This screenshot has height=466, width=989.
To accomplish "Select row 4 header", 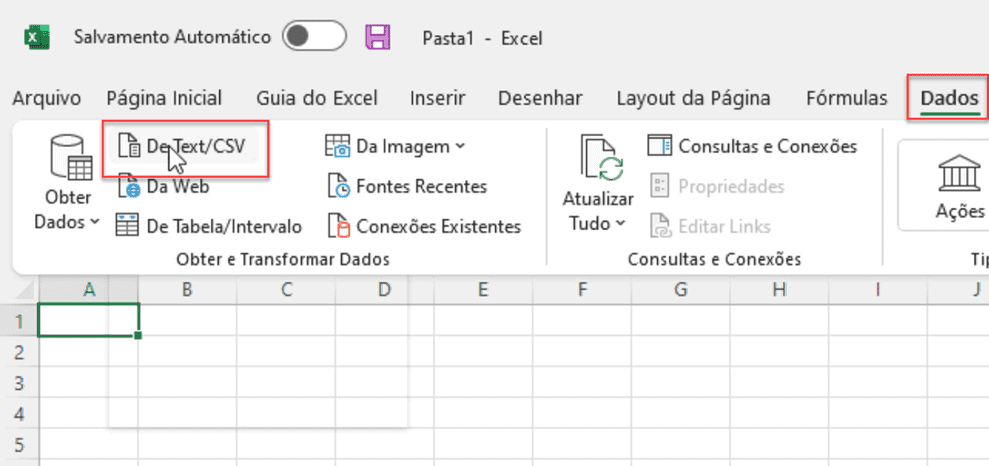I will 20,413.
